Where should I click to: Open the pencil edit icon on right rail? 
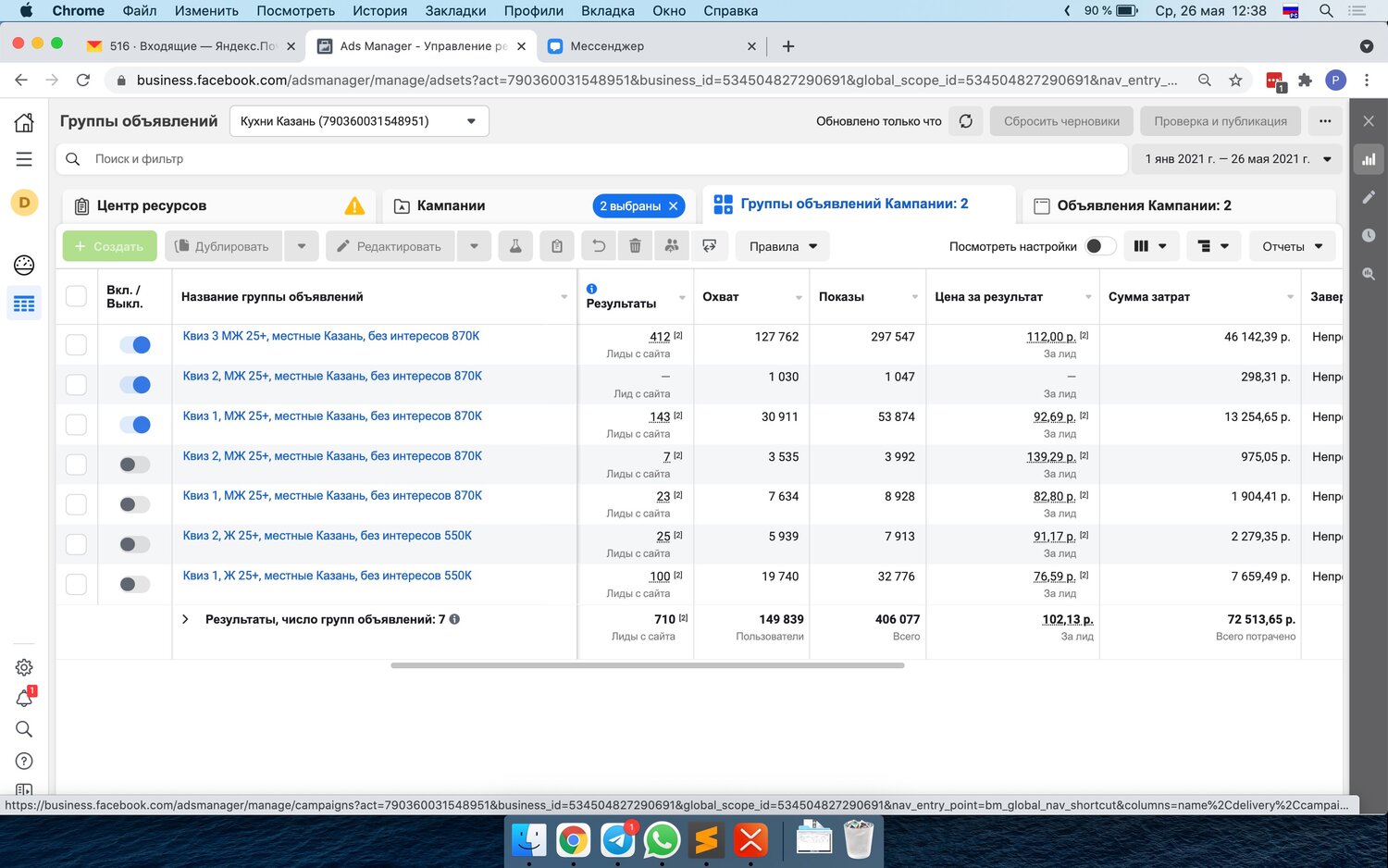pyautogui.click(x=1369, y=197)
